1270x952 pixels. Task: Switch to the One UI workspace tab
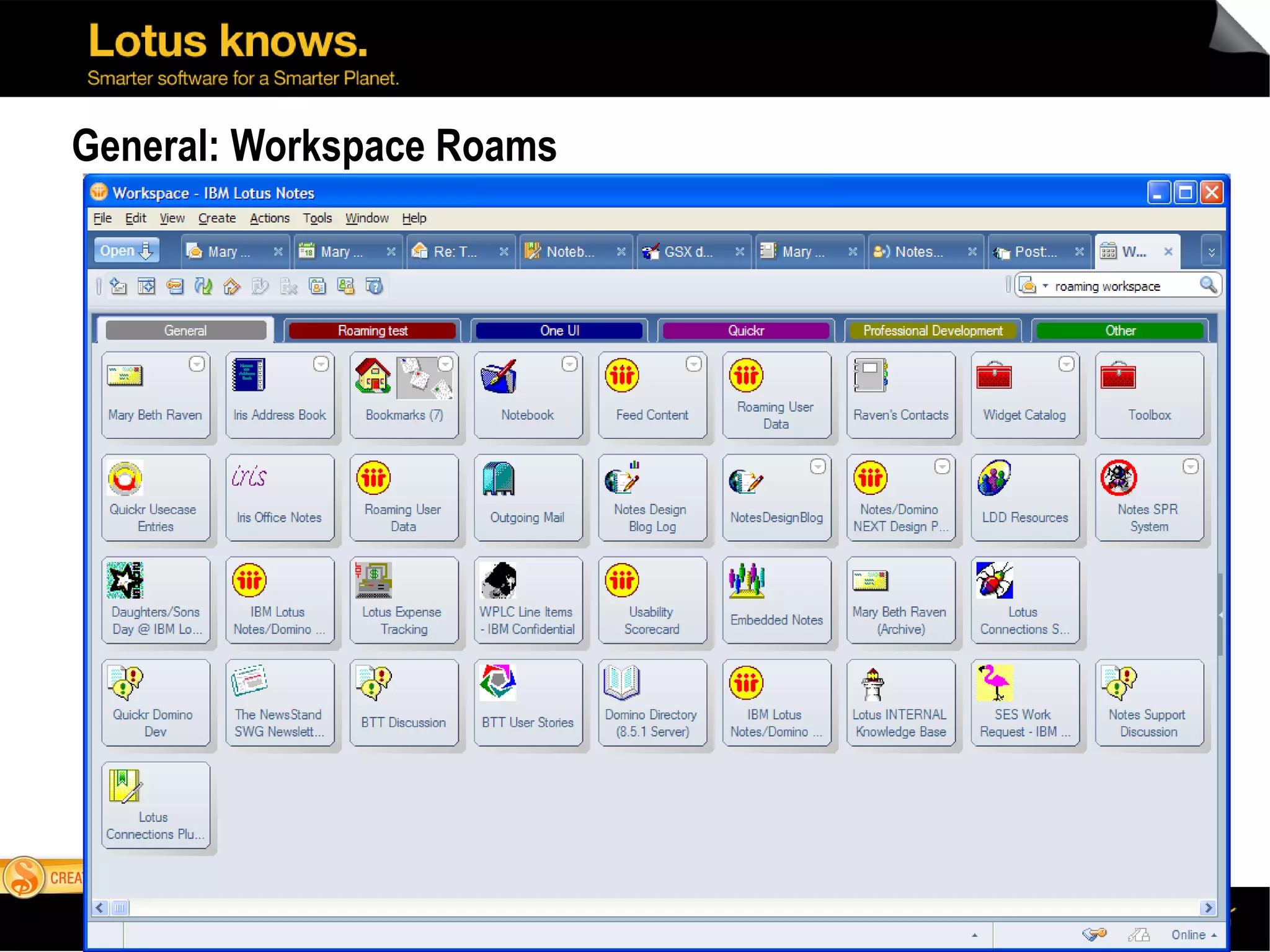click(x=559, y=331)
